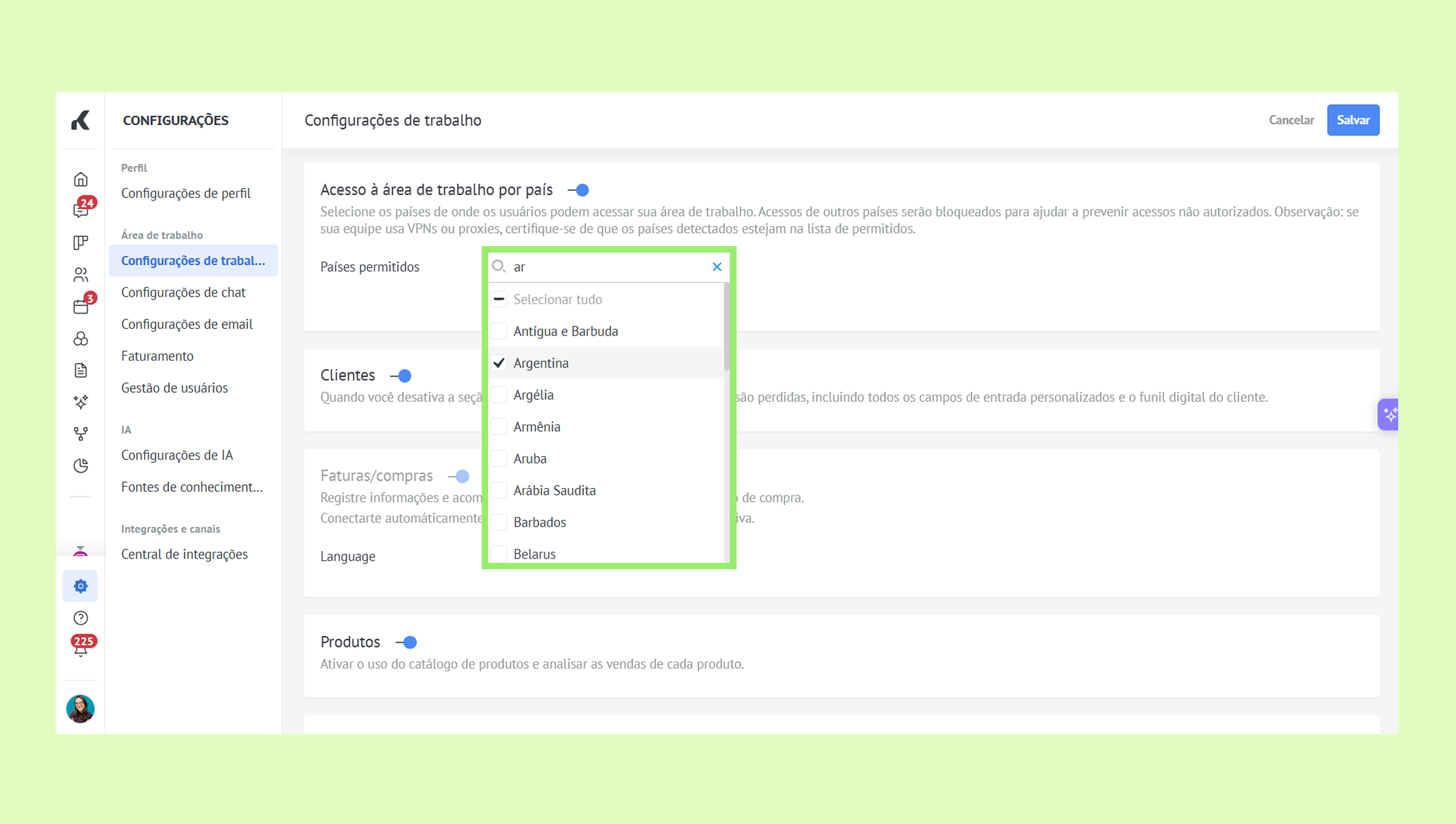Toggle the Produtos switch

406,642
